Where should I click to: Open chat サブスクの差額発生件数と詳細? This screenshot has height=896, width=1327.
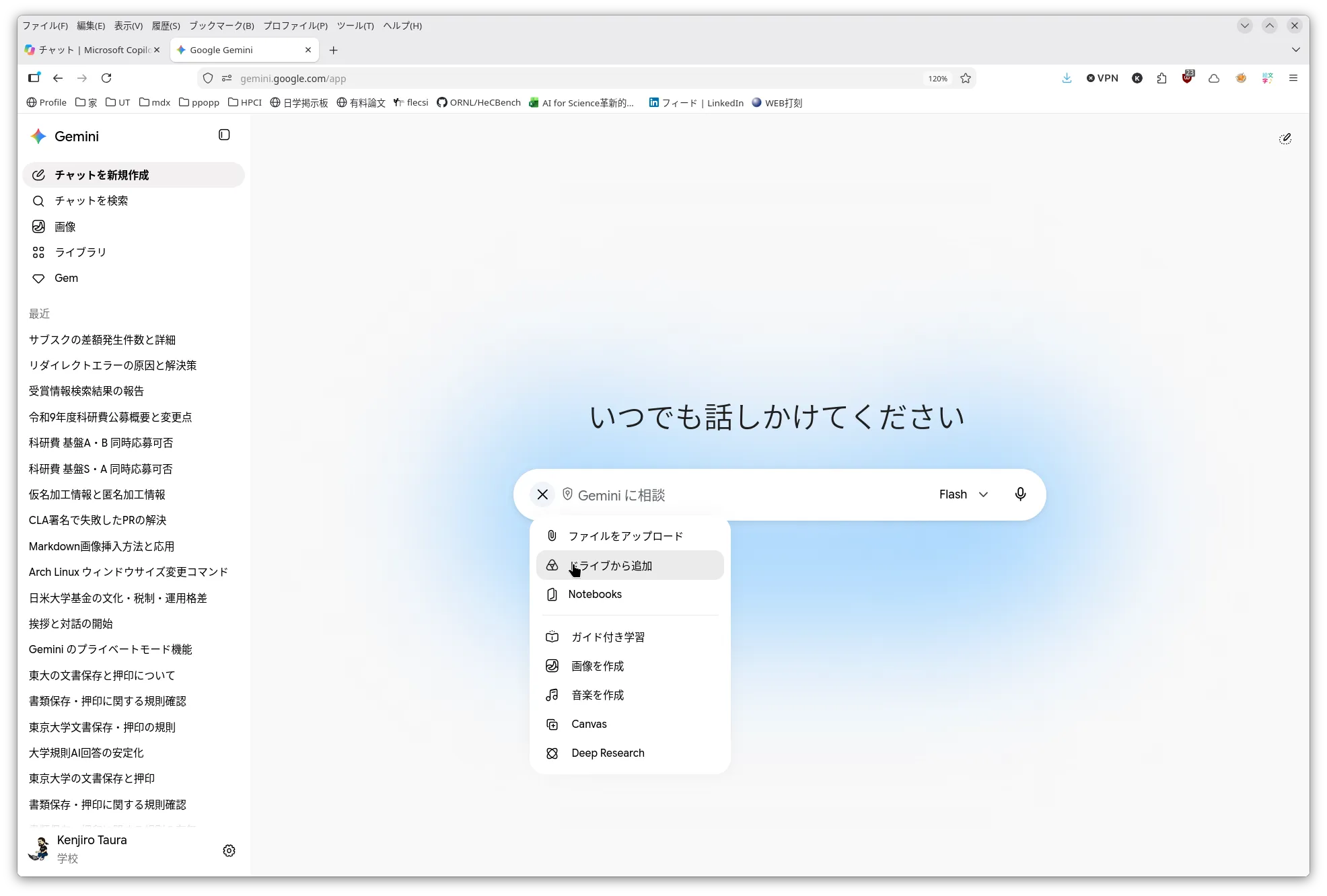click(102, 340)
